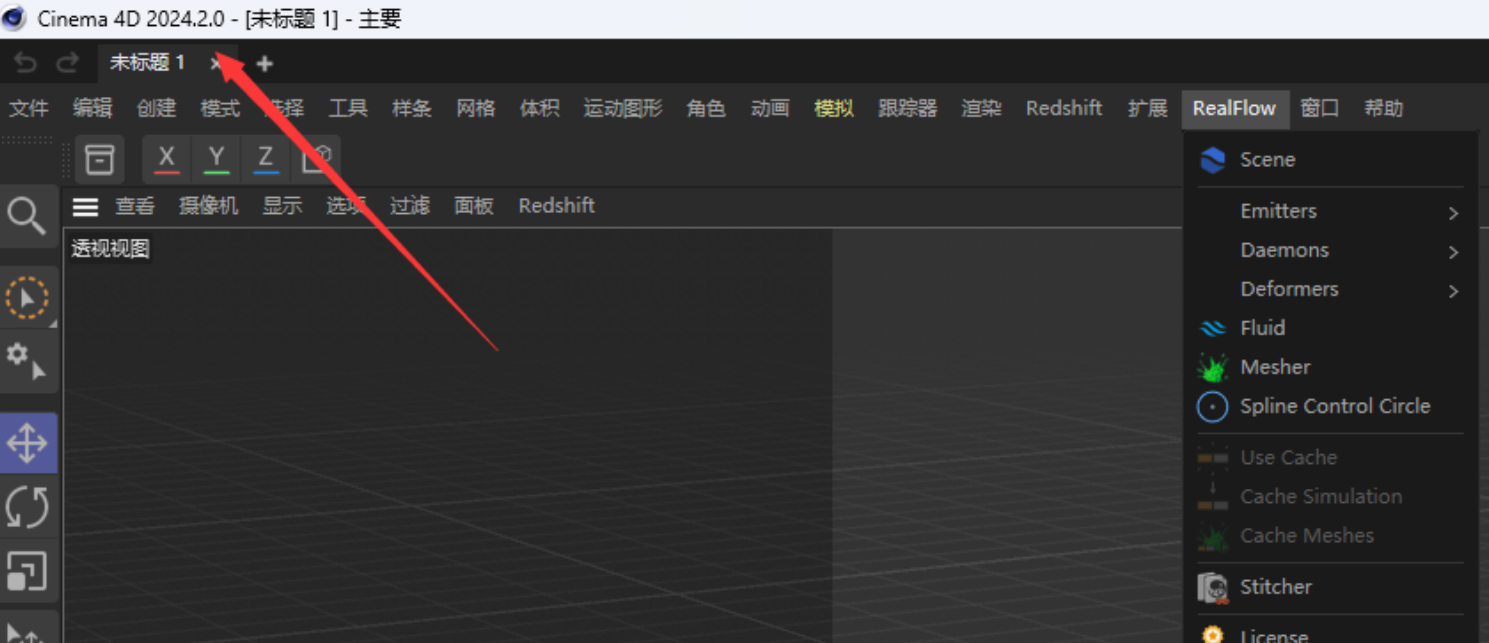1489x643 pixels.
Task: Open viewport 摄像机 menu
Action: click(209, 206)
